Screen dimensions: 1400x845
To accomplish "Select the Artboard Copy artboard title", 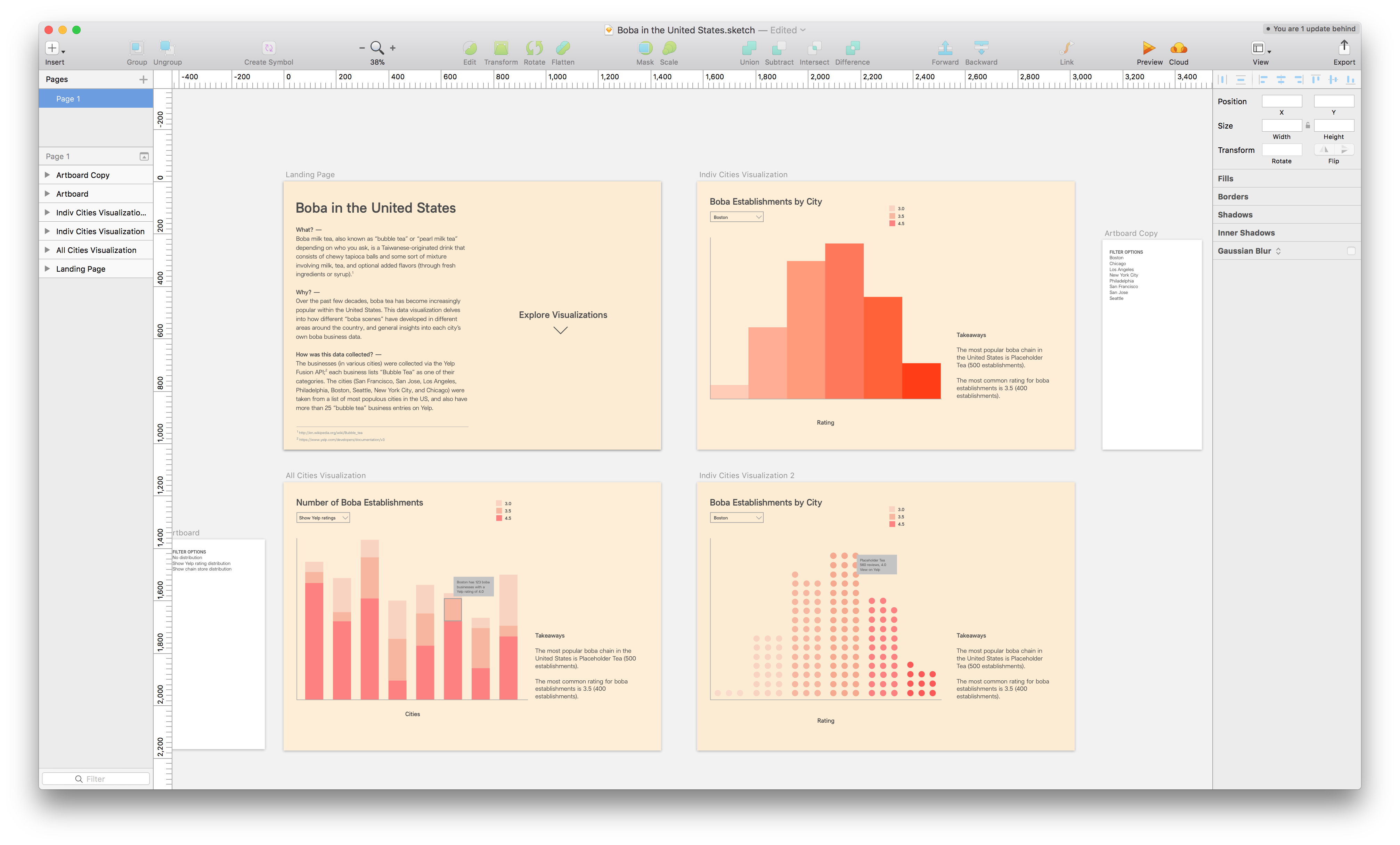I will 1131,233.
